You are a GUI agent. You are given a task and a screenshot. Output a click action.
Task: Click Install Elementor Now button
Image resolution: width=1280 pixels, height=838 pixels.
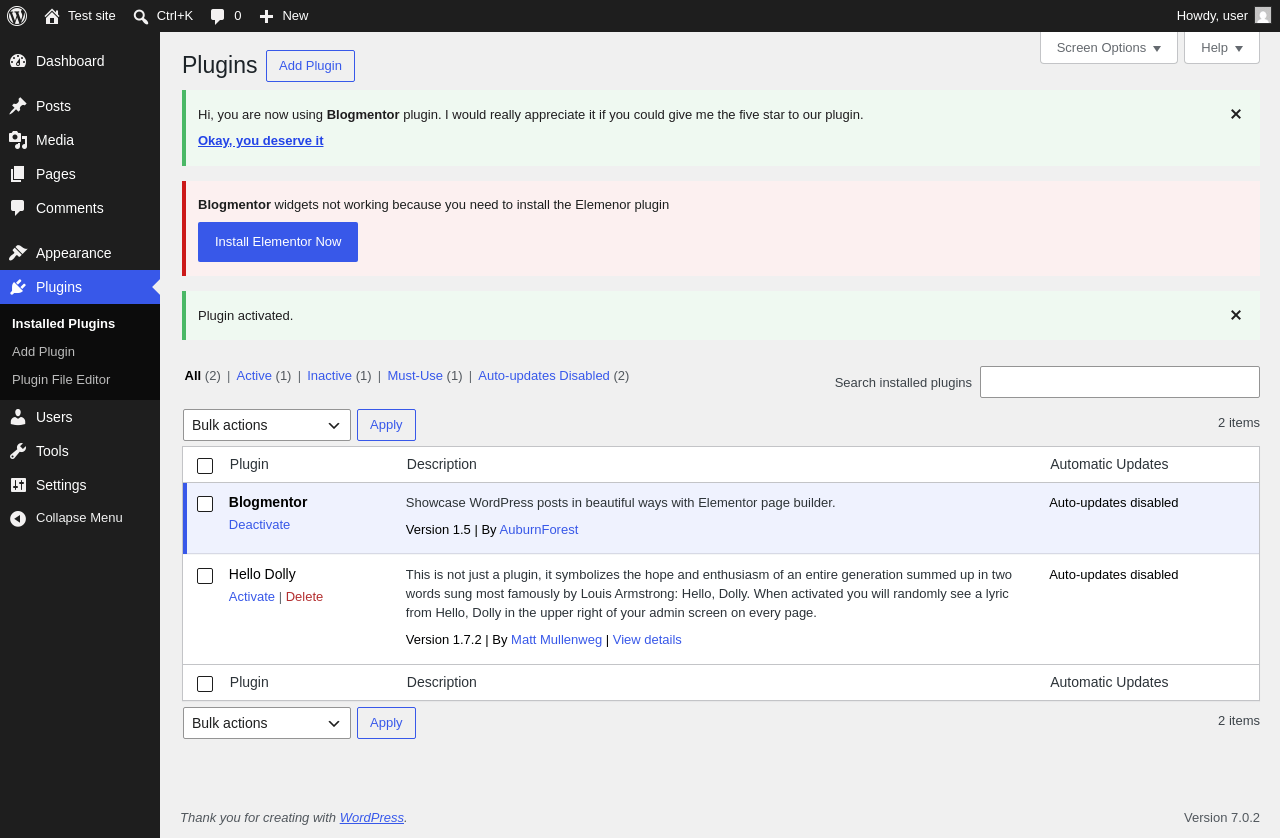278,242
